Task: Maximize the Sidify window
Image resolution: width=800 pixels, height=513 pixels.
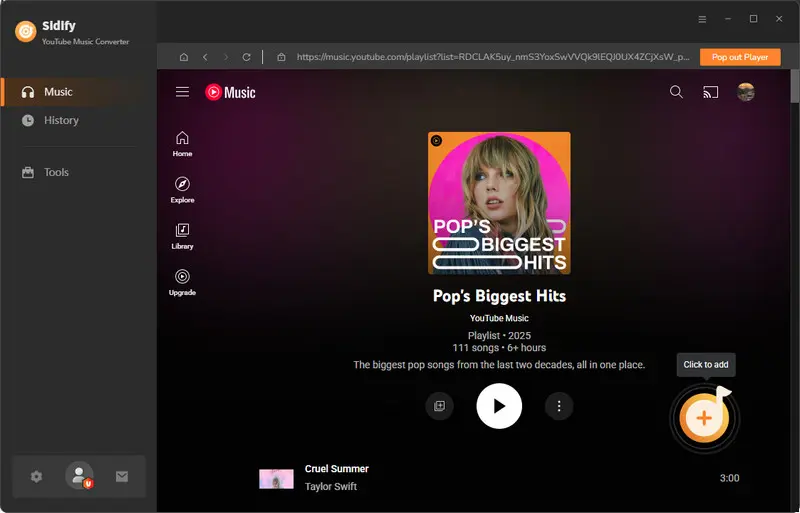Action: click(x=753, y=19)
